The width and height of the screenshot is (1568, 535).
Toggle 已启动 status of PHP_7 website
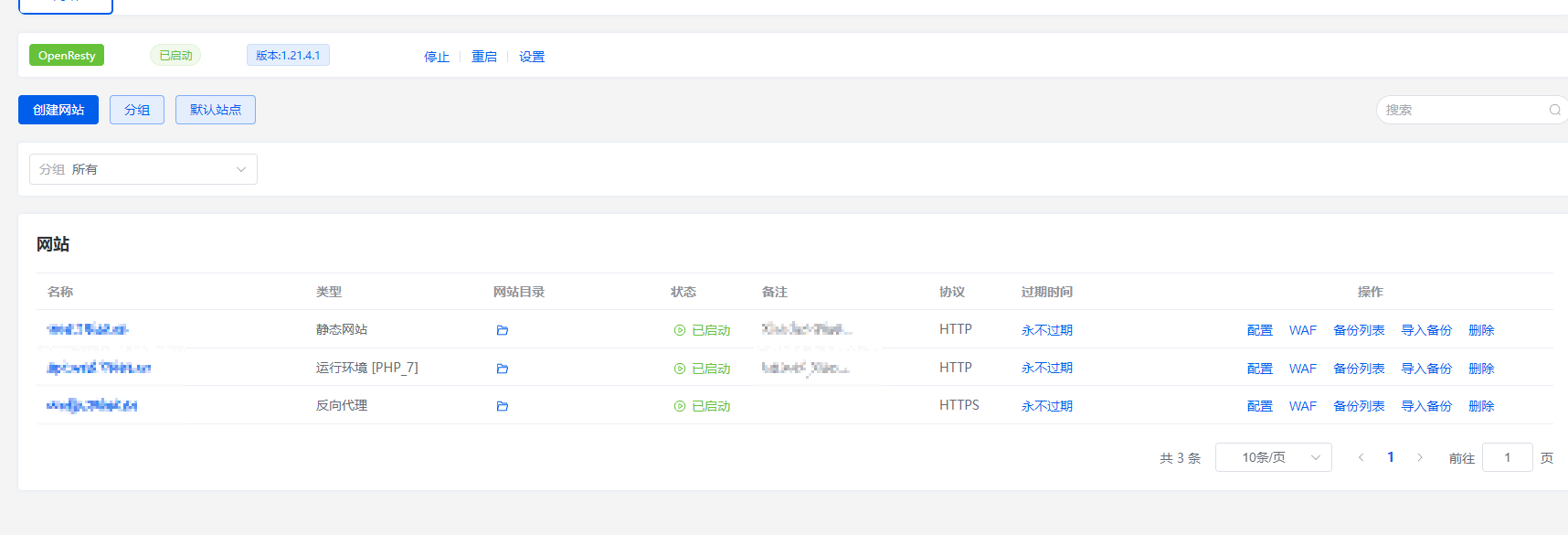703,369
